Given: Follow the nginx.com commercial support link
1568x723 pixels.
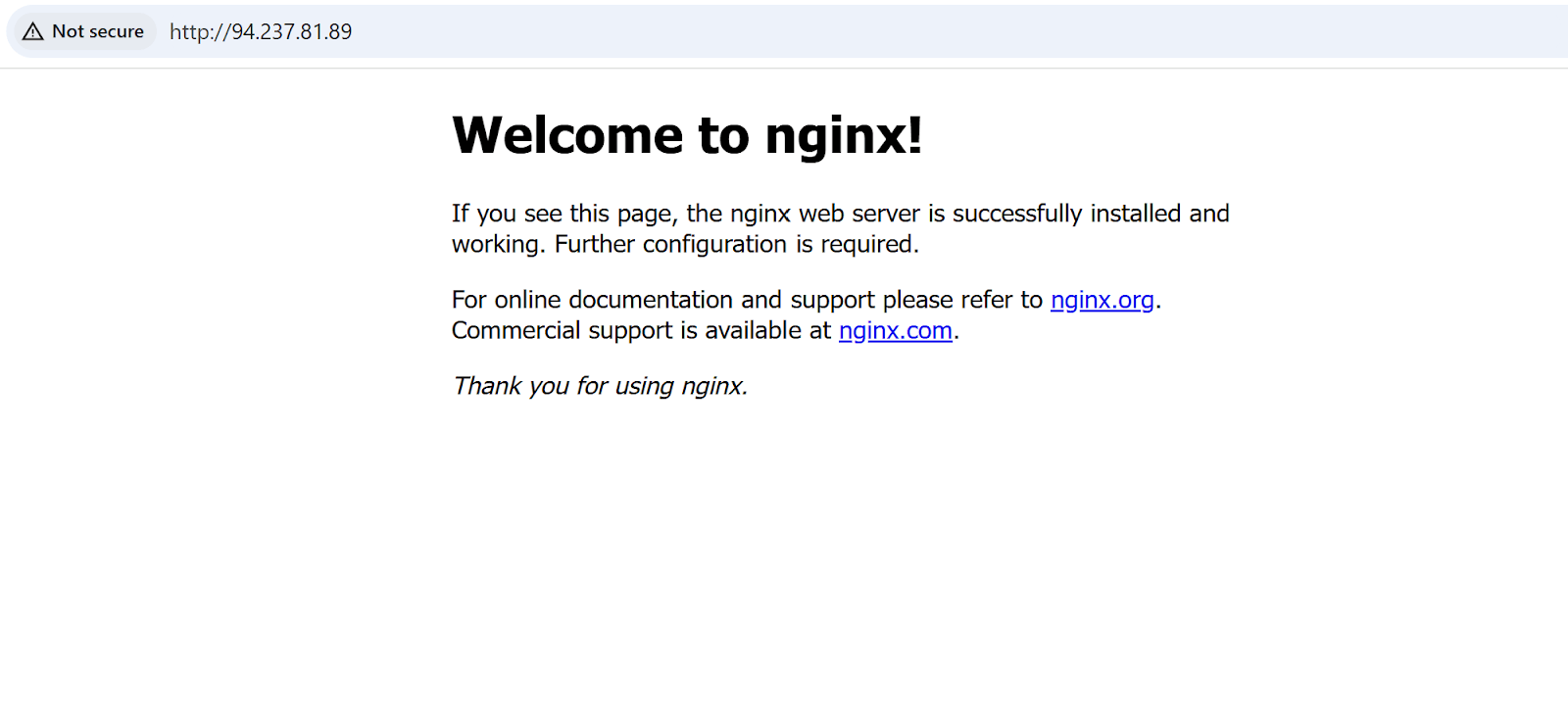Looking at the screenshot, I should (x=895, y=331).
